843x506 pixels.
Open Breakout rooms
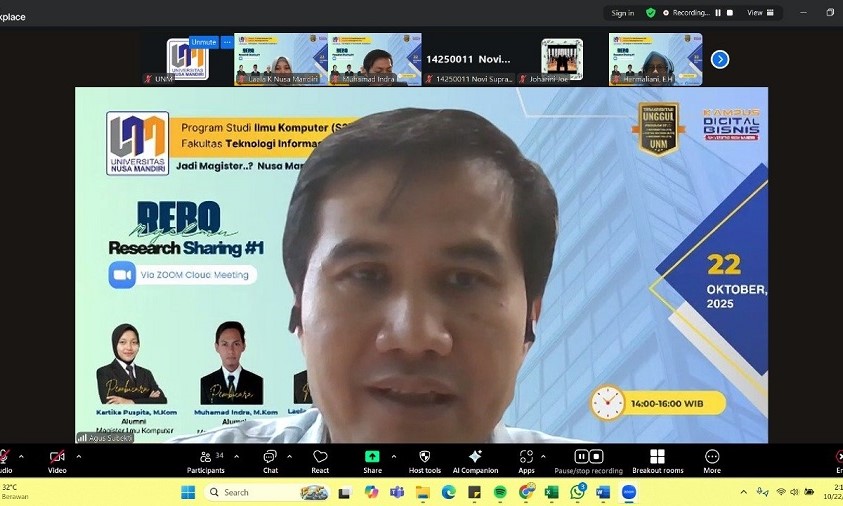(657, 460)
